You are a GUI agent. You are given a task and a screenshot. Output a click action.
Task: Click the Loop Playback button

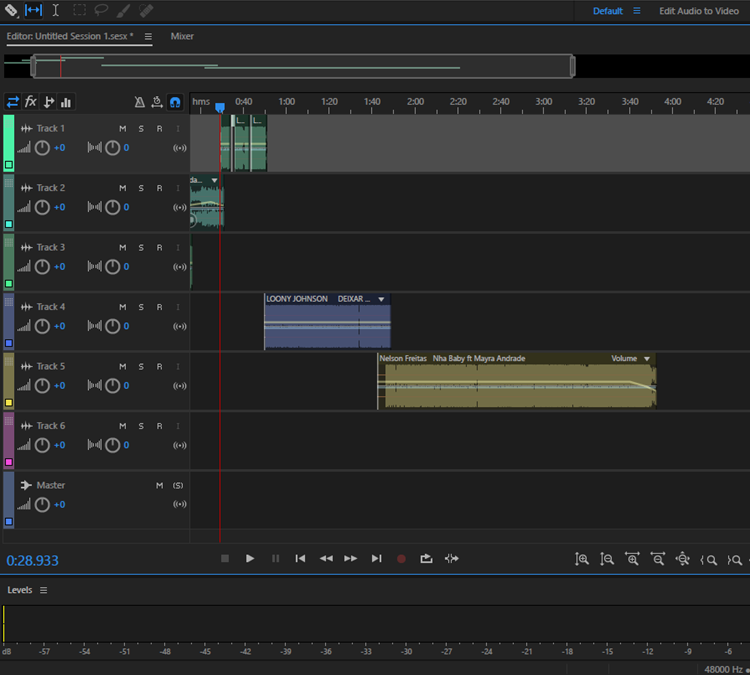(426, 559)
